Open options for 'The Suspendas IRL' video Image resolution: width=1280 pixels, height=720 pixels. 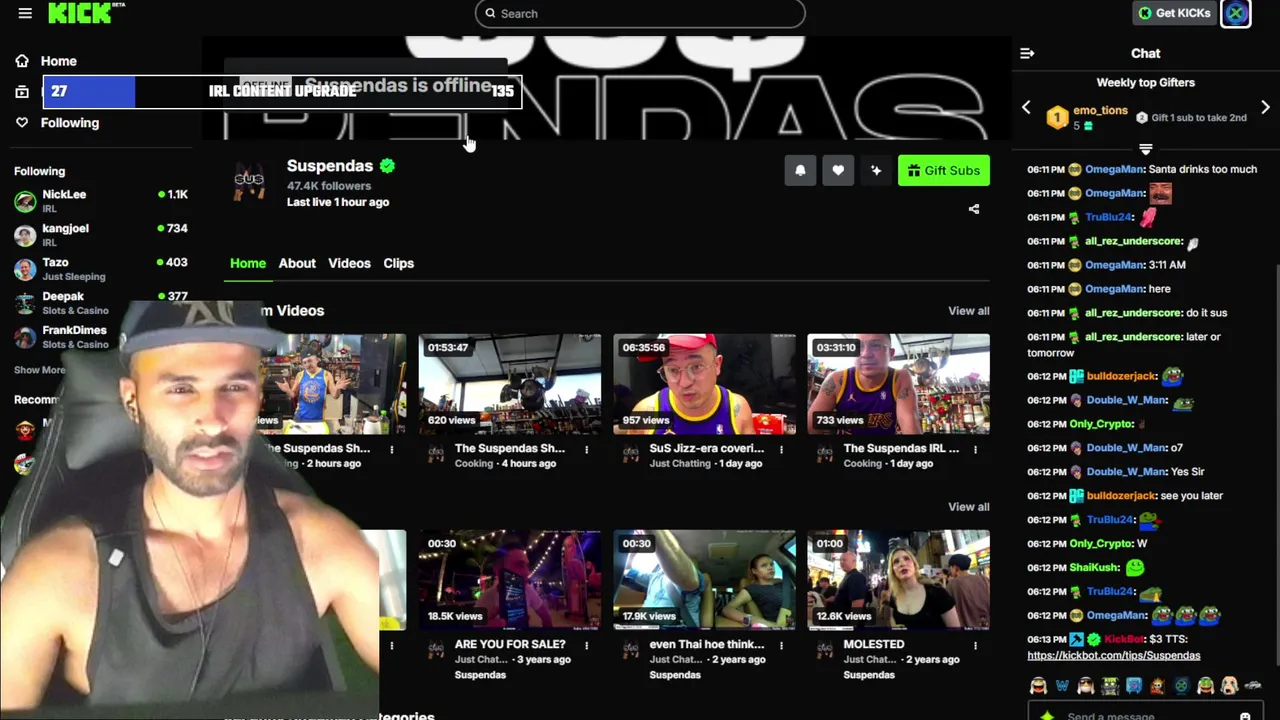pos(976,449)
